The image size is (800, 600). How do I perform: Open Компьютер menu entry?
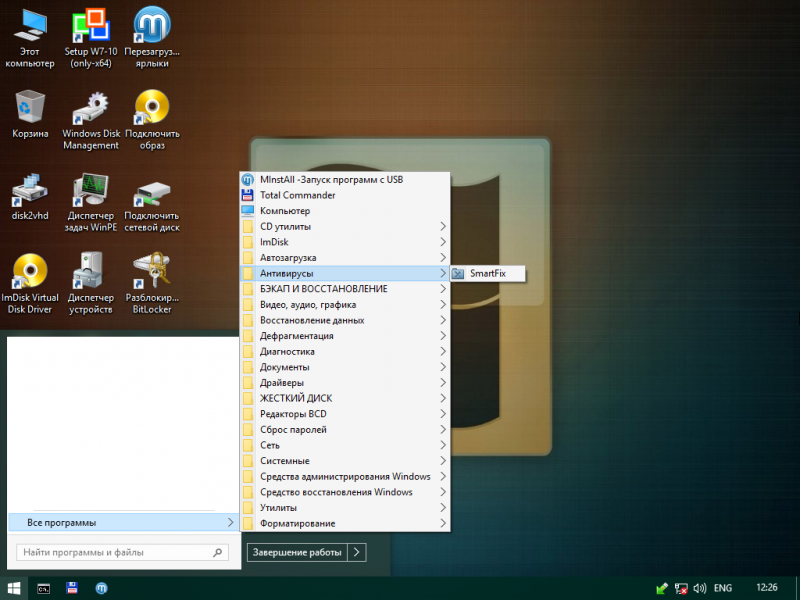(345, 211)
